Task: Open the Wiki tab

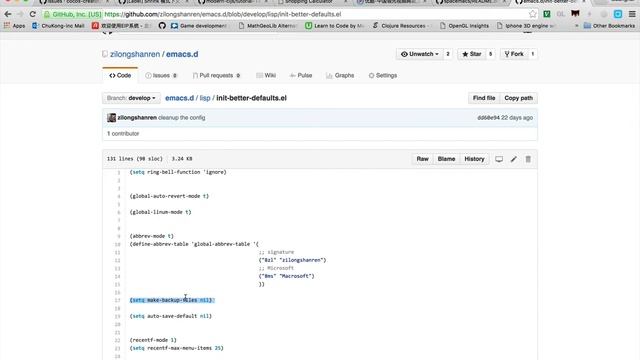Action: coord(266,76)
